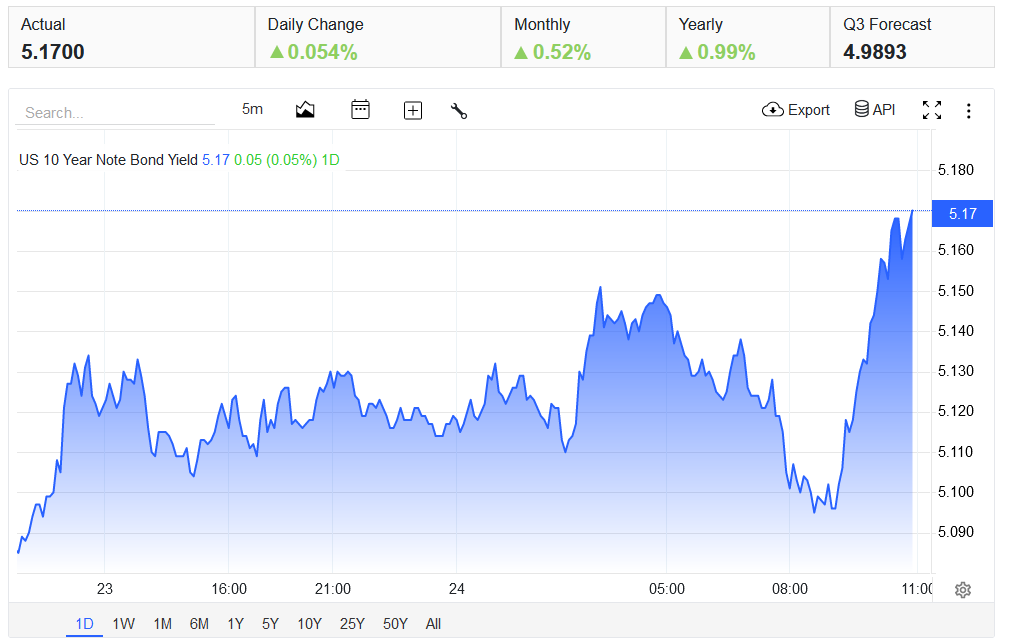Click the Q3 Forecast value cell
This screenshot has height=641, width=1010.
click(x=912, y=37)
